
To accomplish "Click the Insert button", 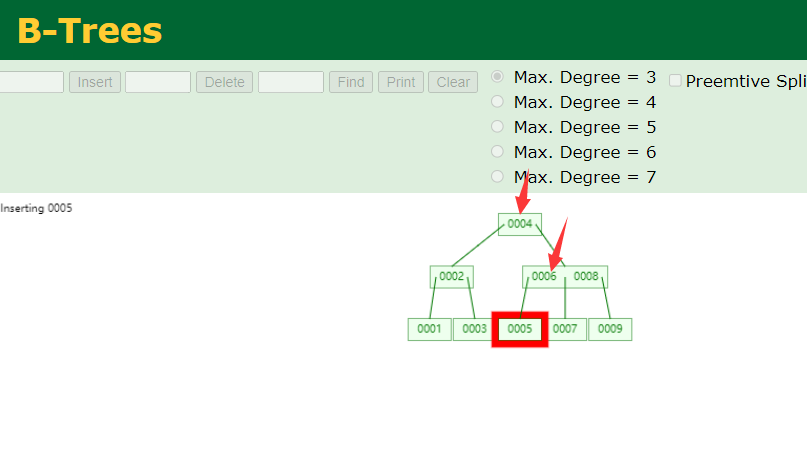I will 95,82.
